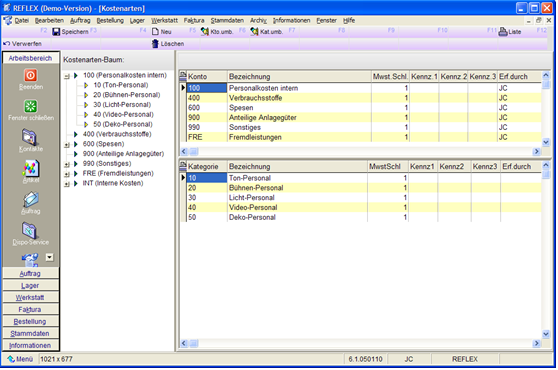
Task: Expand the FRE (Fremdleistungen) tree node
Action: tap(67, 174)
